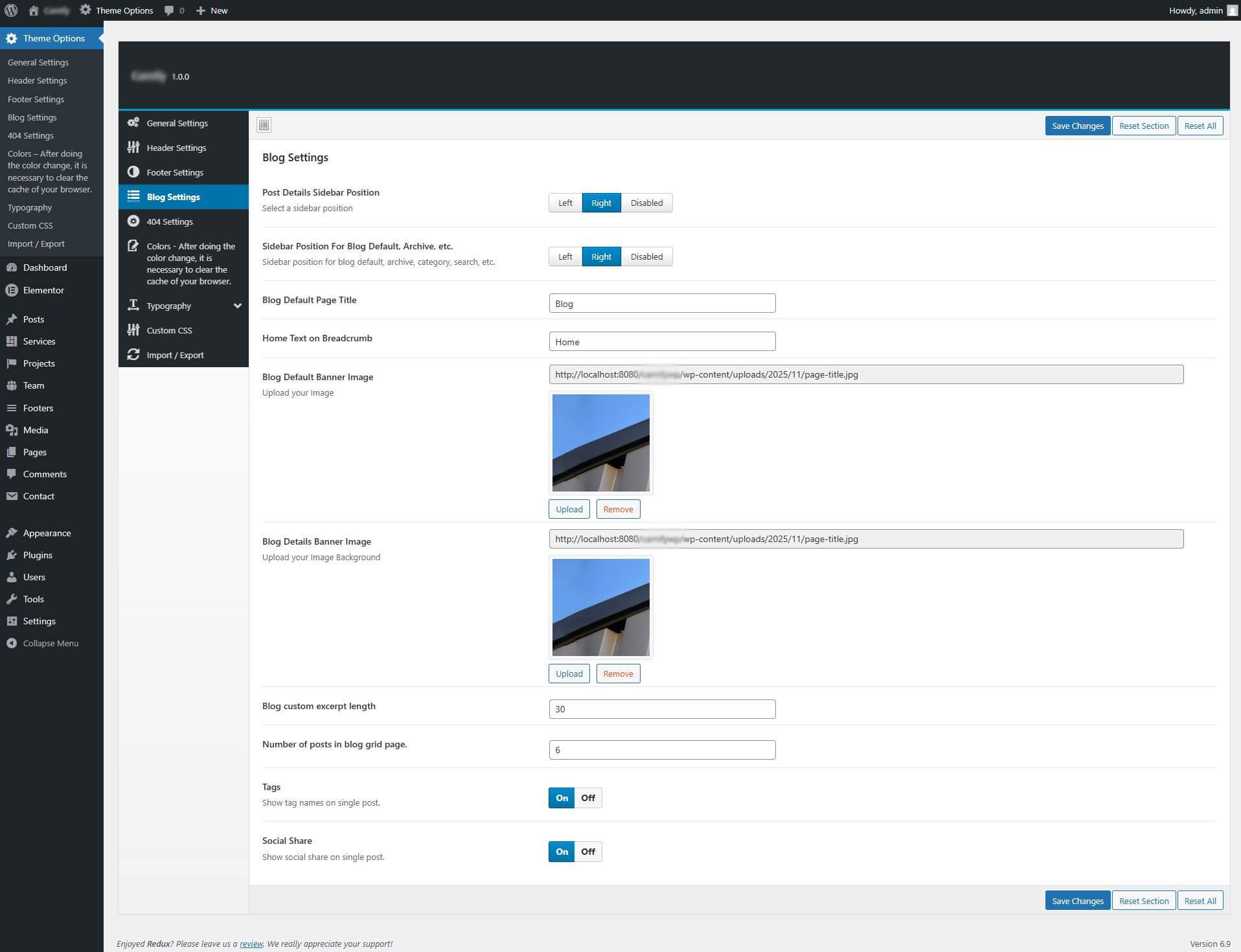The height and width of the screenshot is (952, 1241).
Task: Expand the Typography section chevron
Action: pos(237,306)
